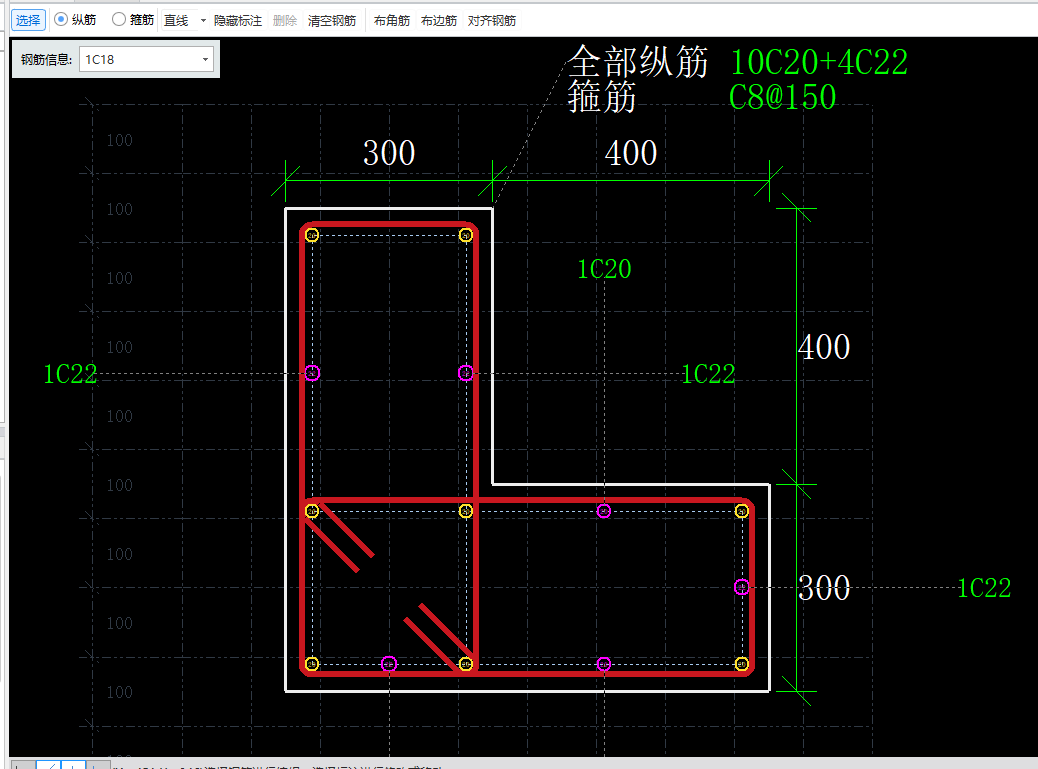Image resolution: width=1038 pixels, height=769 pixels.
Task: Click the right-side 400 vertical dimension
Action: point(824,347)
